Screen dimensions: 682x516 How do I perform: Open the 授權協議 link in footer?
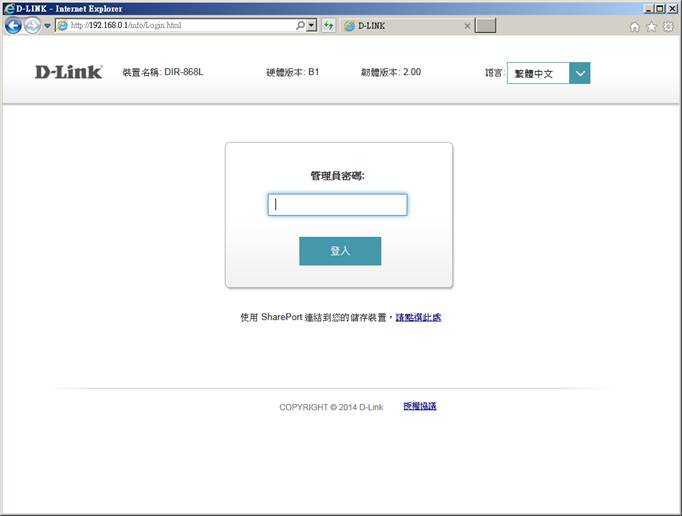420,406
